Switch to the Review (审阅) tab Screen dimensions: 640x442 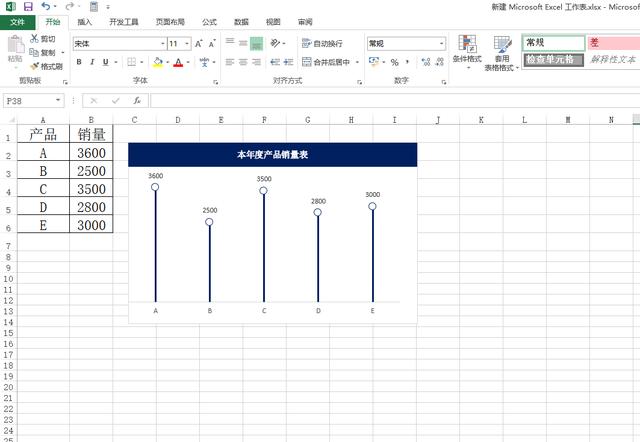pos(305,22)
